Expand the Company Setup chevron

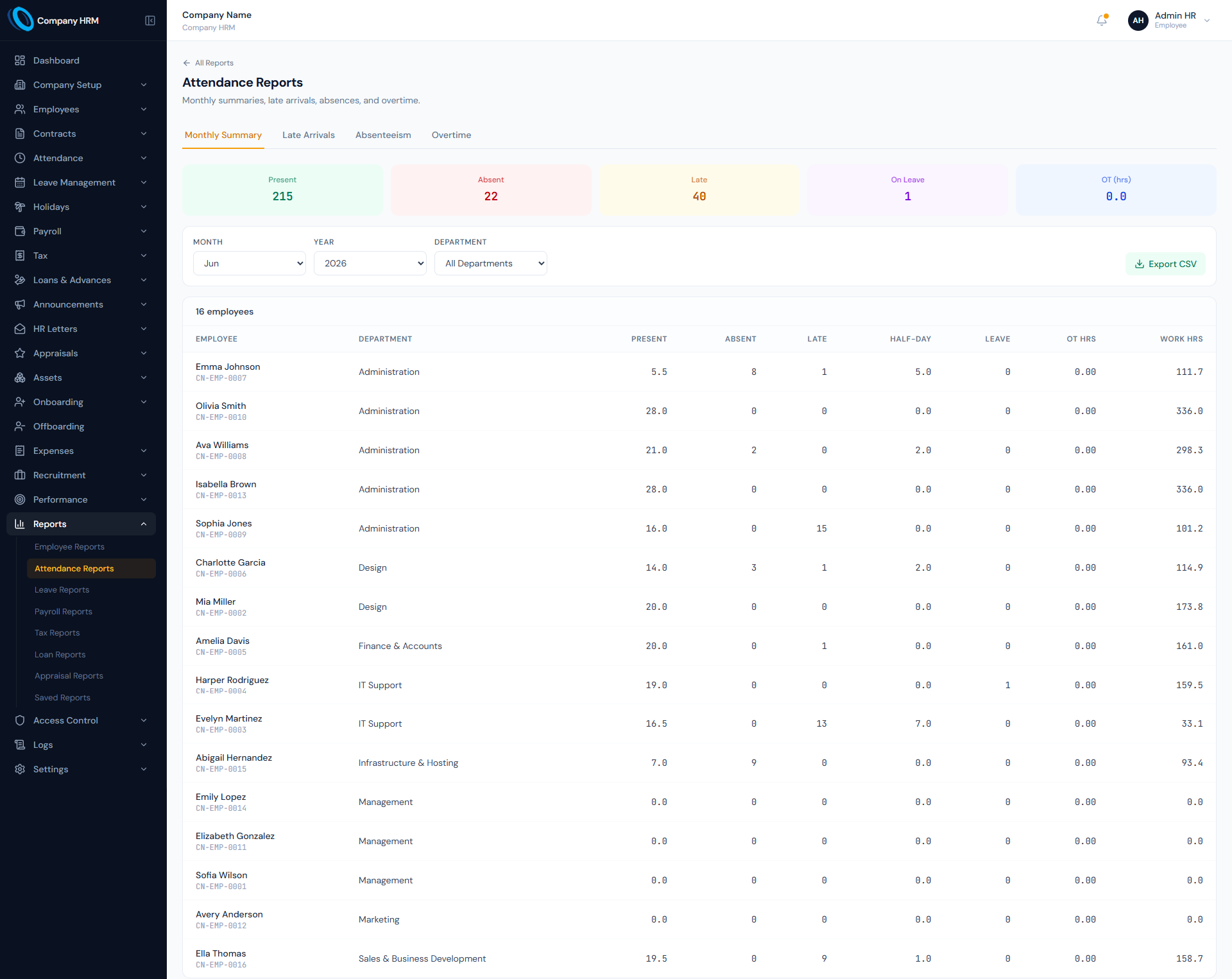pos(144,85)
